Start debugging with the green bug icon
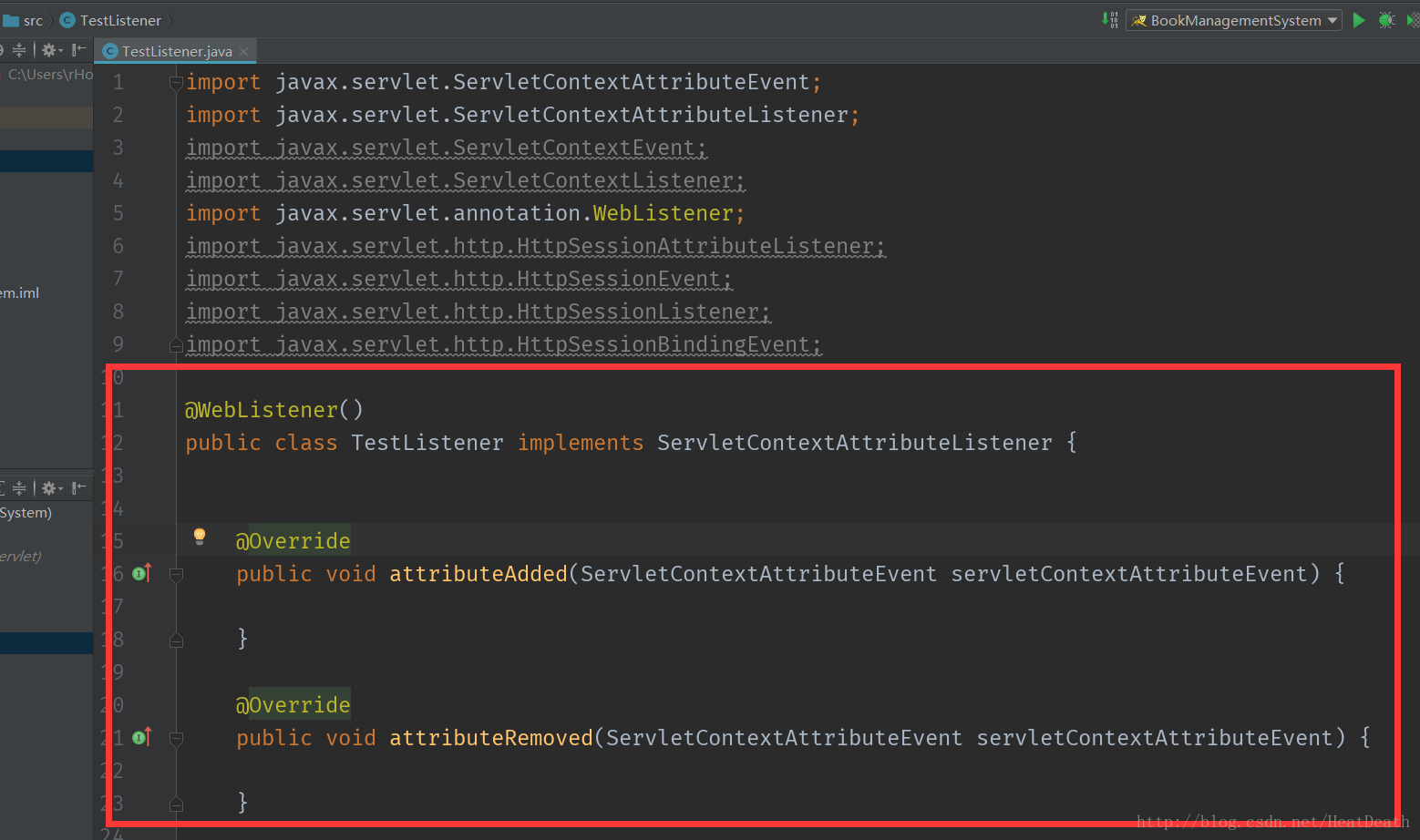1420x840 pixels. tap(1386, 20)
